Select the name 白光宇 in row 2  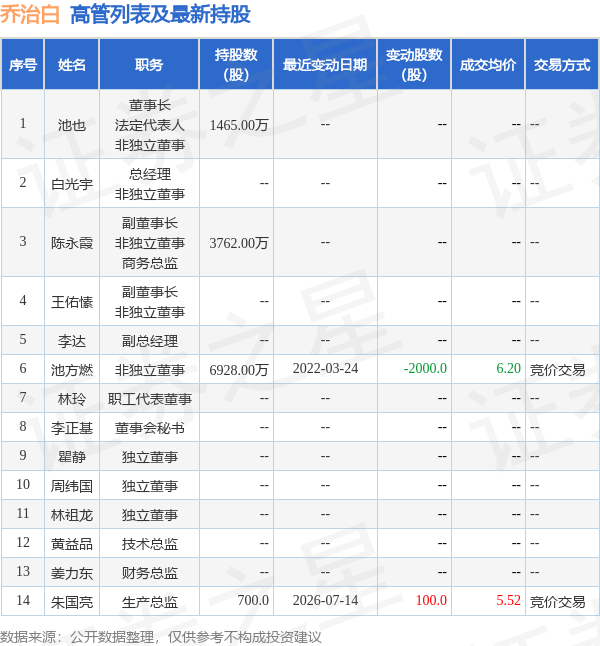(72, 184)
